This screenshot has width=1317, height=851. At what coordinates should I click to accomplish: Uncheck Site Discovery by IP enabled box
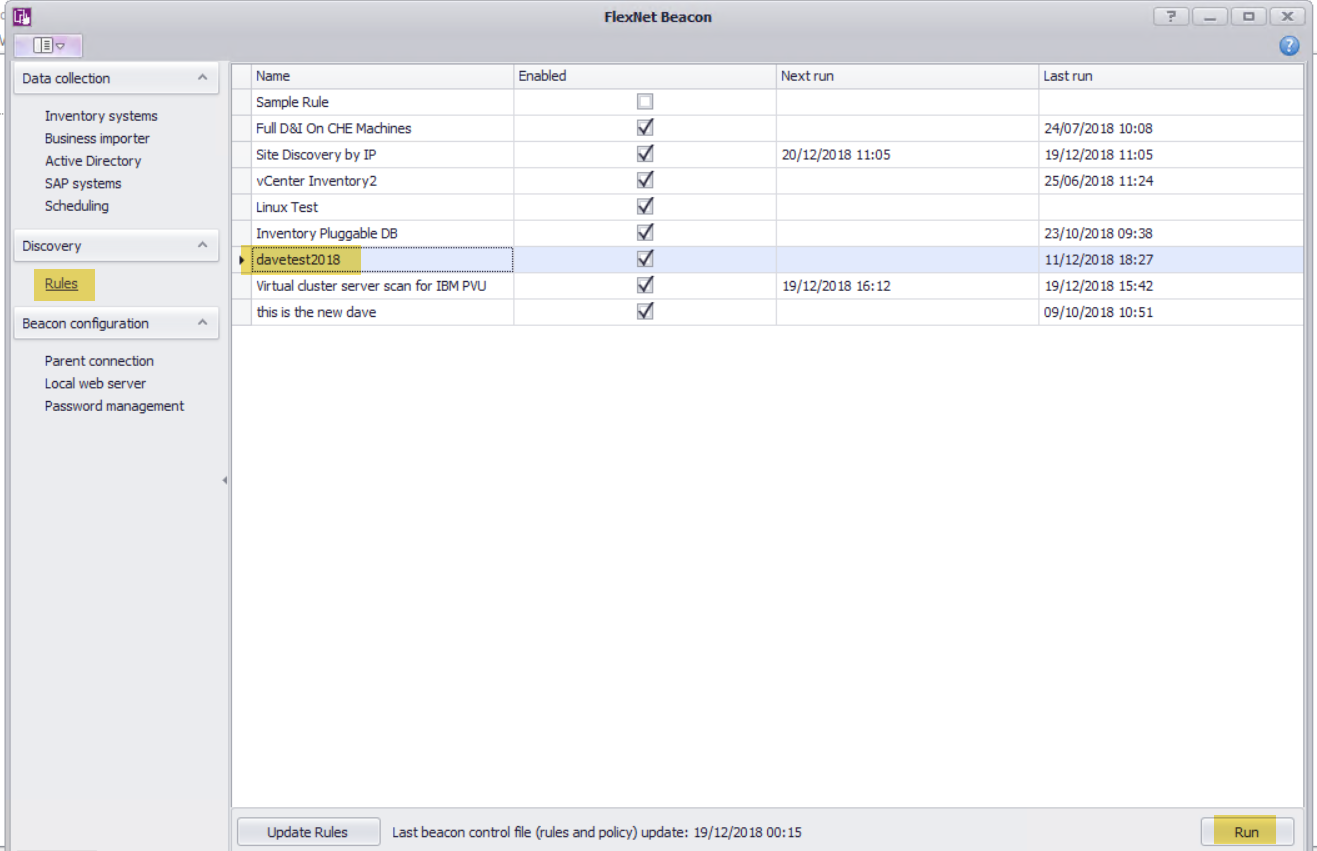645,154
